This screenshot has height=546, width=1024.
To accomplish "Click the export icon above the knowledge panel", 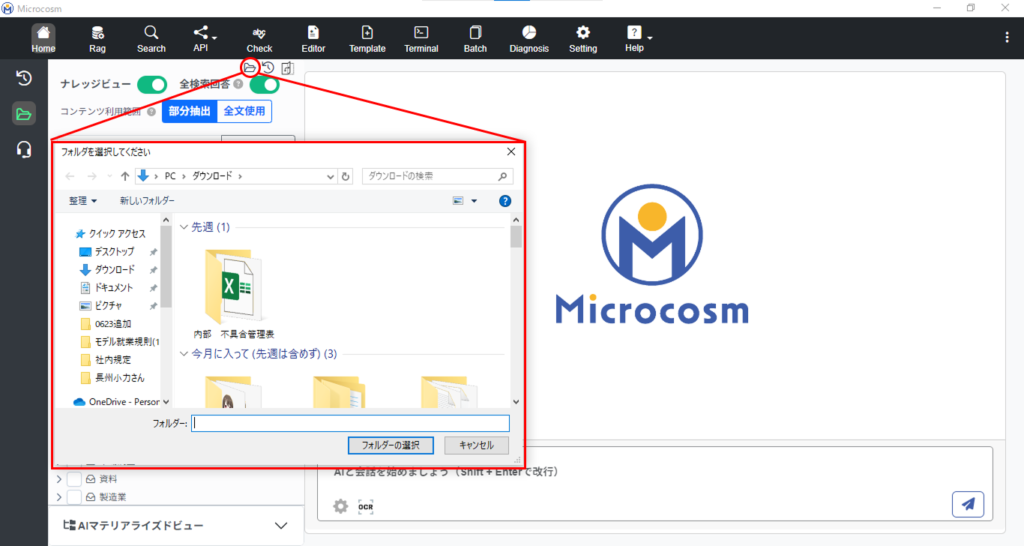I will [287, 67].
